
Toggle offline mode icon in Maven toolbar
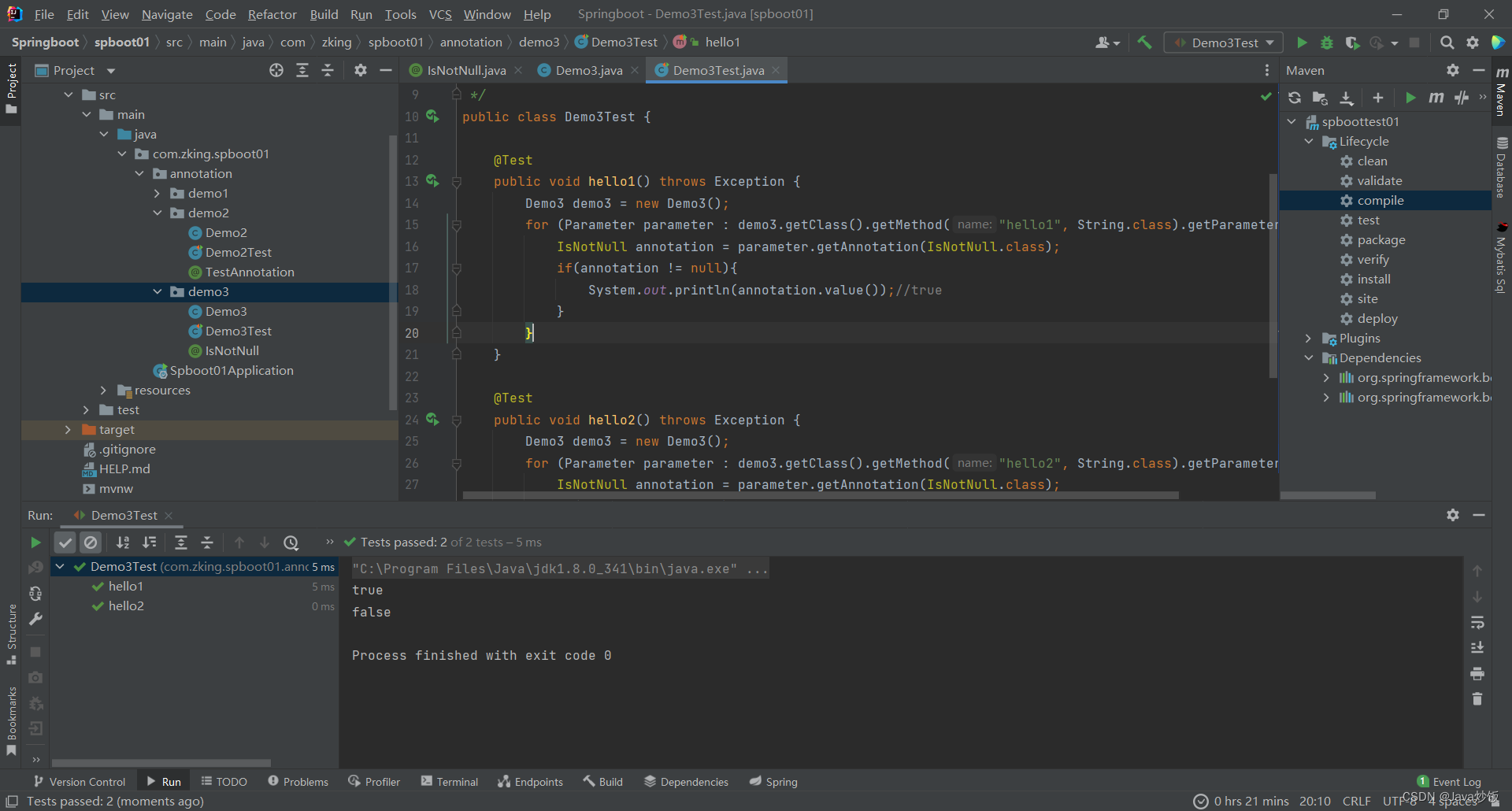point(1462,98)
